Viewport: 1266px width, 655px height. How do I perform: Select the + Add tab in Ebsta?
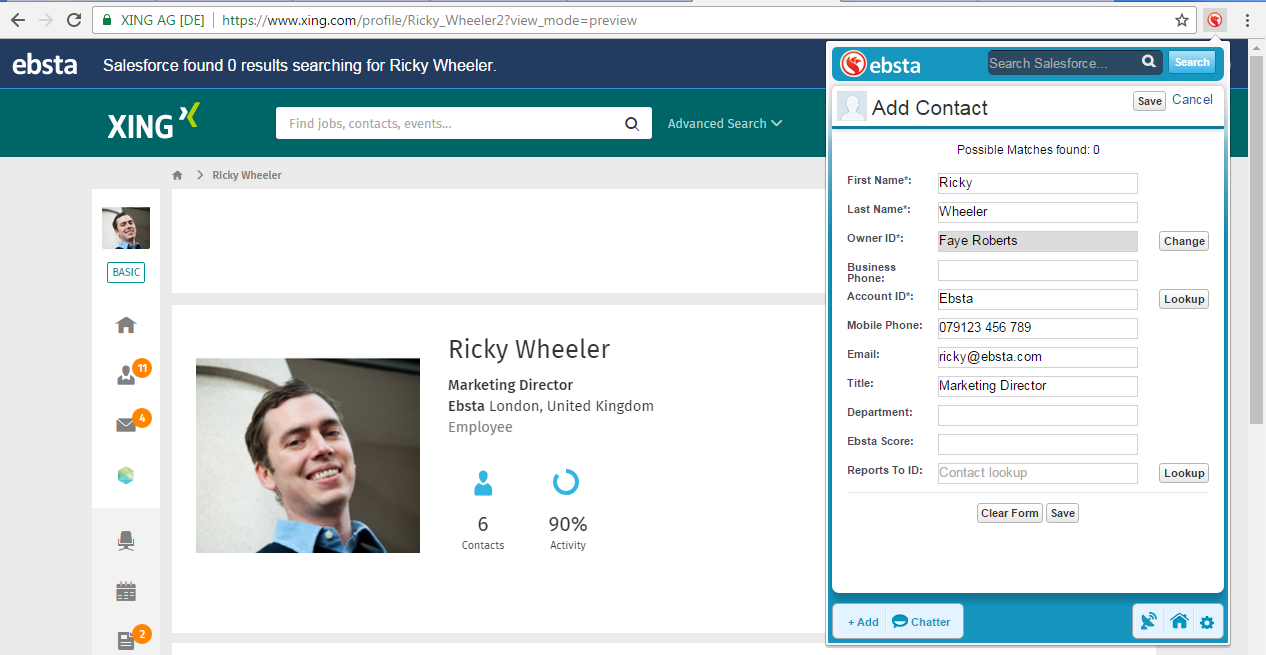pyautogui.click(x=862, y=622)
